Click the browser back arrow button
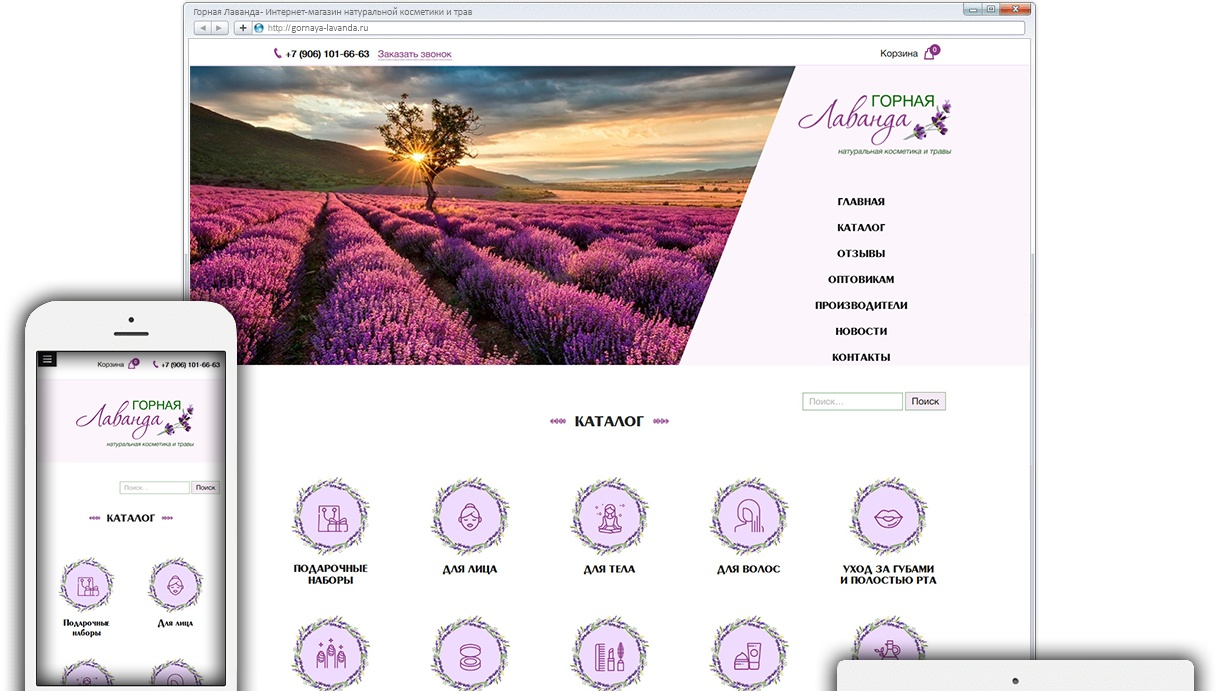1220x691 pixels. (x=202, y=28)
